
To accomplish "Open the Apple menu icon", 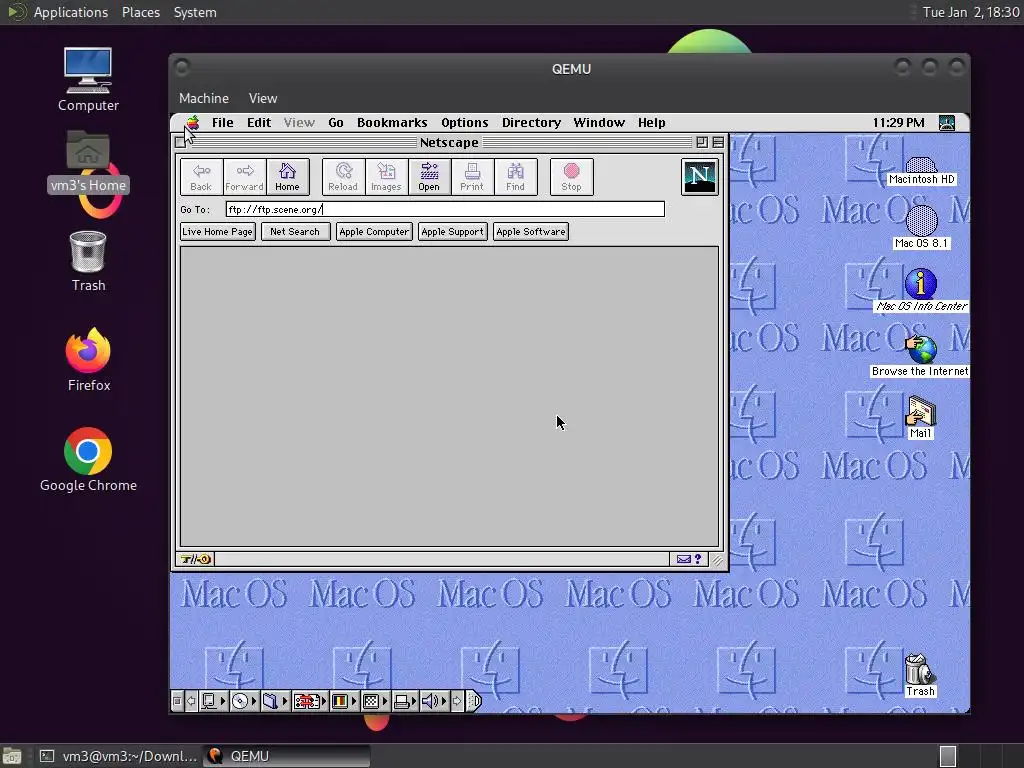I will [x=192, y=123].
